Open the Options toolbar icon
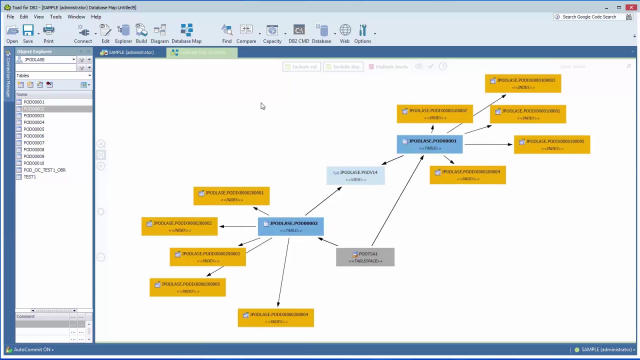This screenshot has width=640, height=360. [x=363, y=33]
